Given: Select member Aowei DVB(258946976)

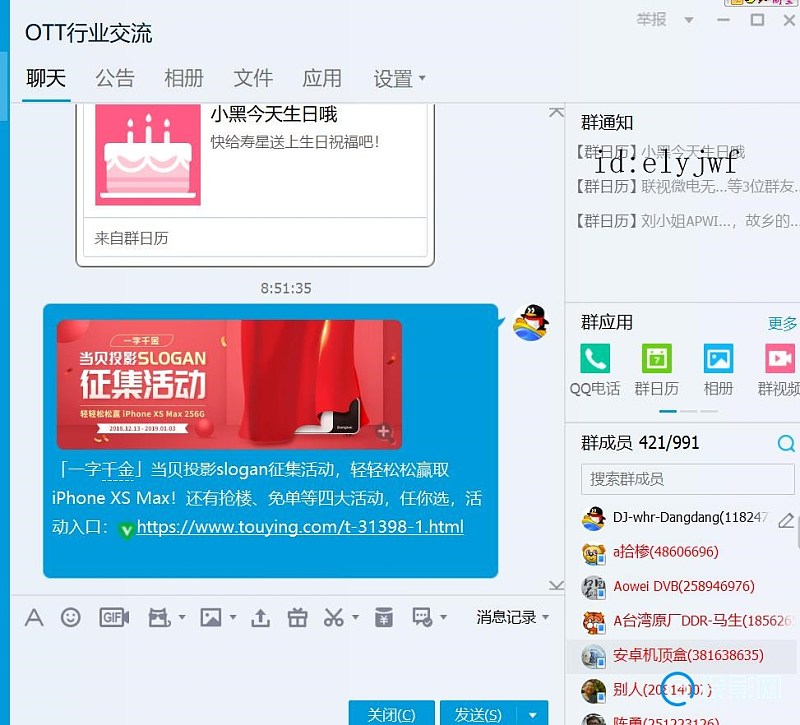Looking at the screenshot, I should (682, 586).
